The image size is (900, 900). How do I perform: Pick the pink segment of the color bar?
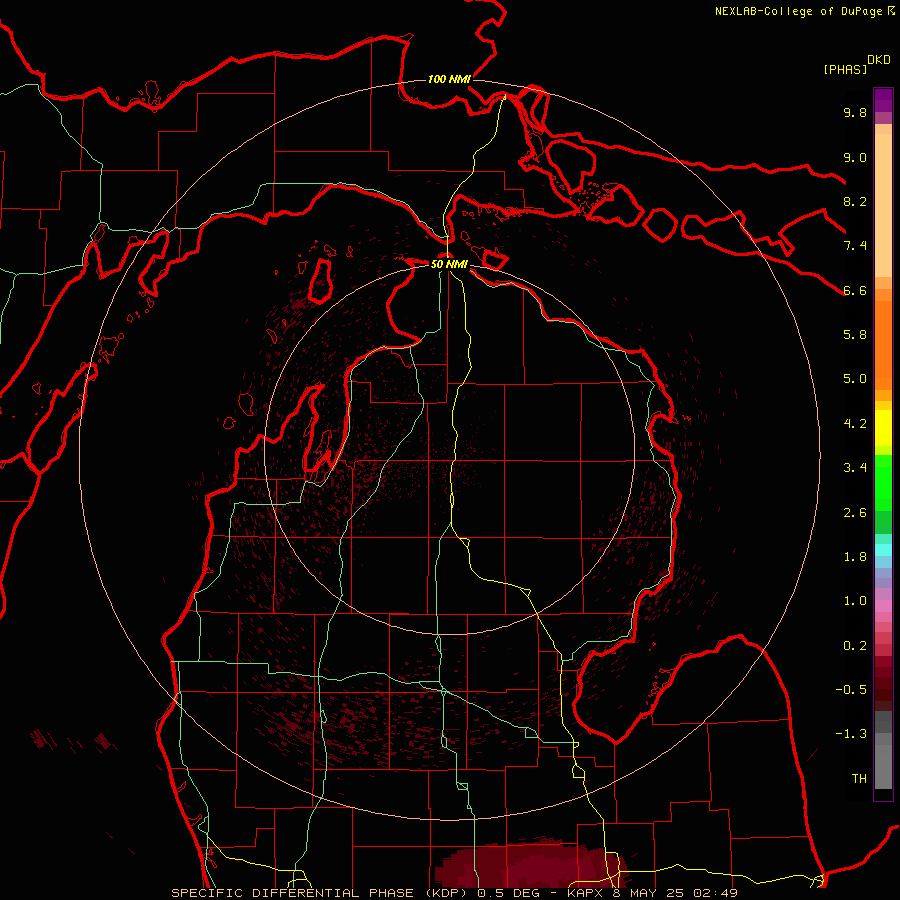click(883, 606)
